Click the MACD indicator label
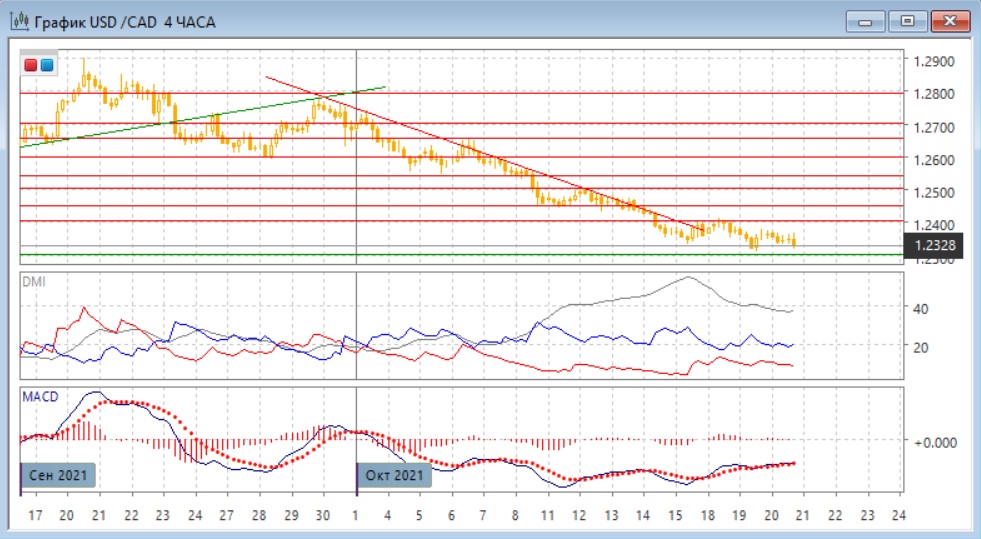Screen dimensions: 981x539 pos(40,396)
